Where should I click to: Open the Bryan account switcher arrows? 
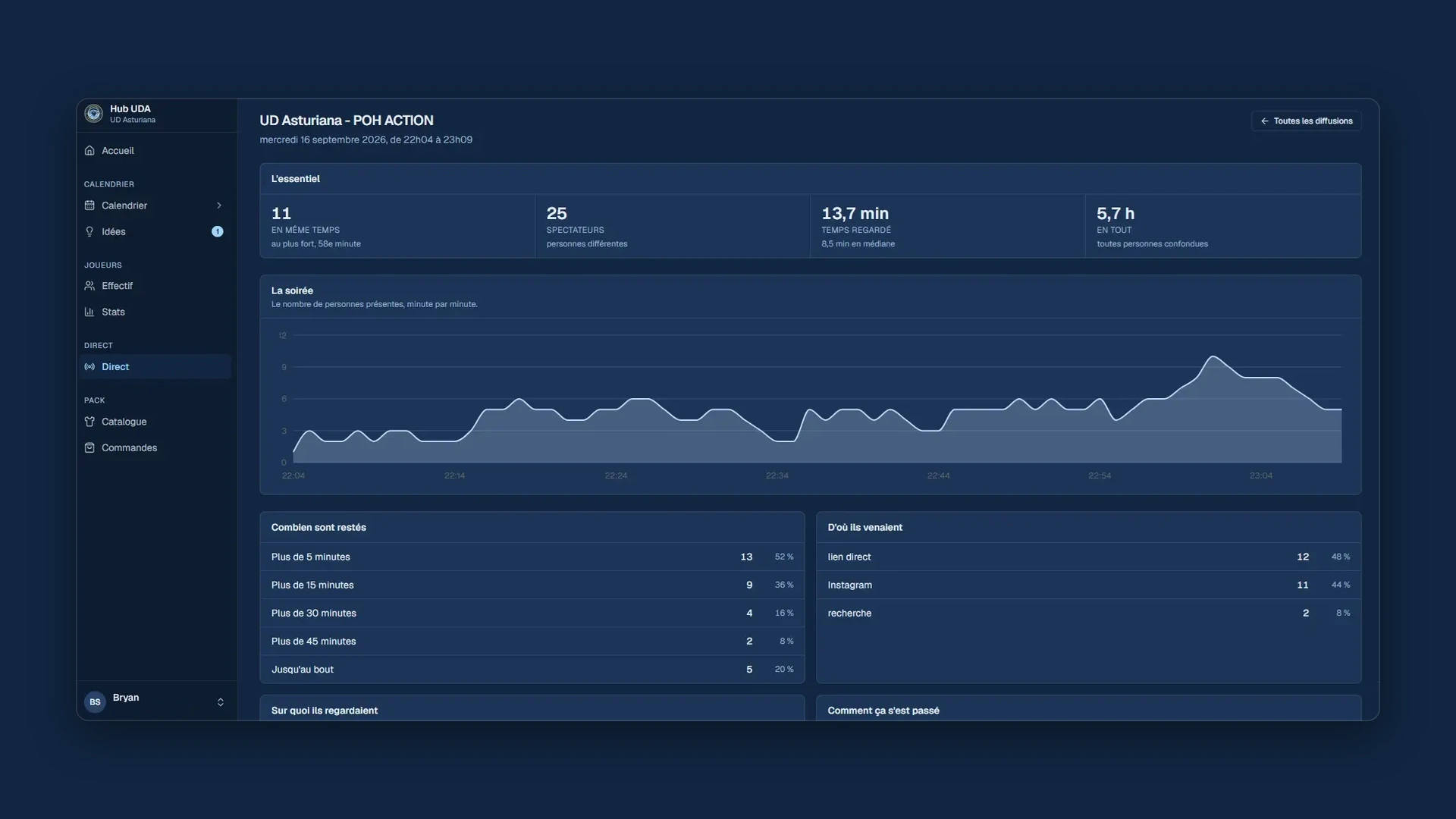point(221,702)
